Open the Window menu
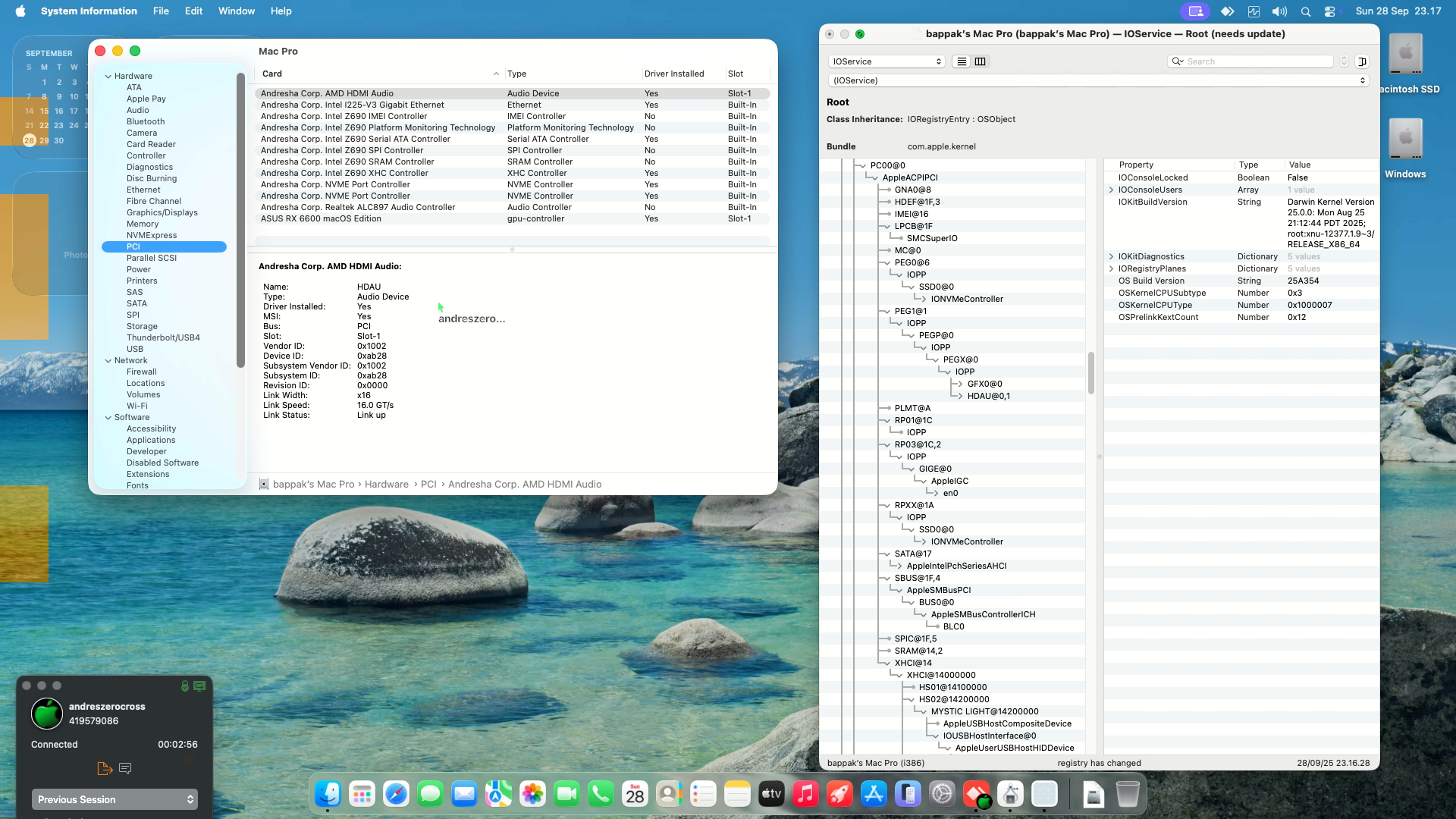Viewport: 1456px width, 819px height. coord(237,11)
